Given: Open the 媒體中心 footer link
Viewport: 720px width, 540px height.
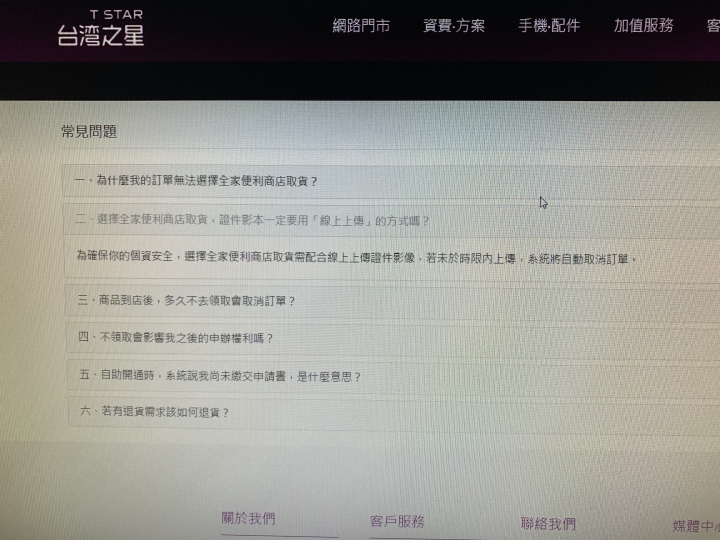Looking at the screenshot, I should point(697,526).
